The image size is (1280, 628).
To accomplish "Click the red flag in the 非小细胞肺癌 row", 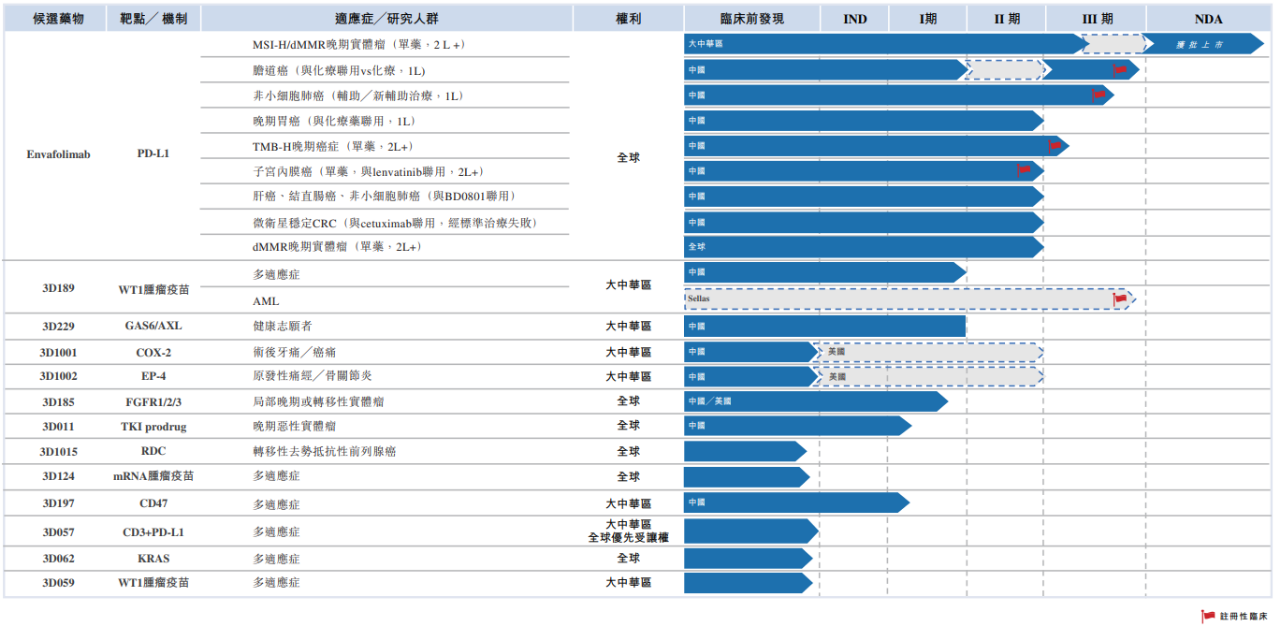I will tap(1099, 95).
